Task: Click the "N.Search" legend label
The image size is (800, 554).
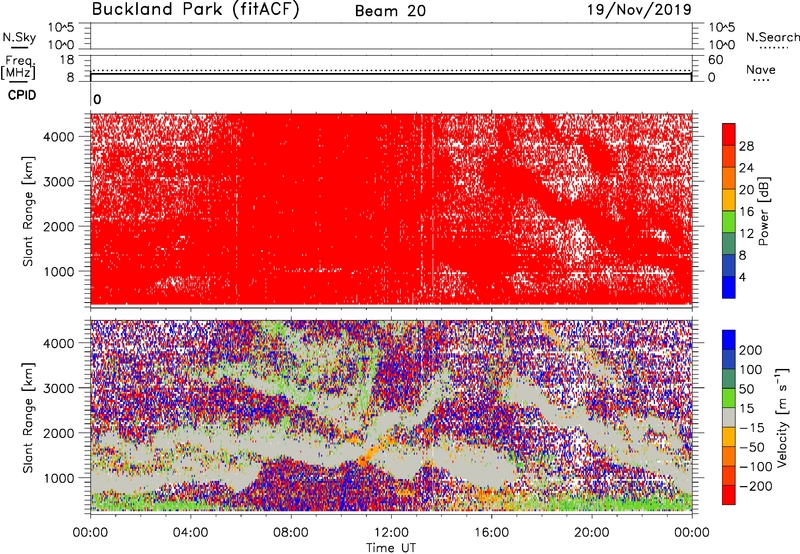Action: coord(773,37)
